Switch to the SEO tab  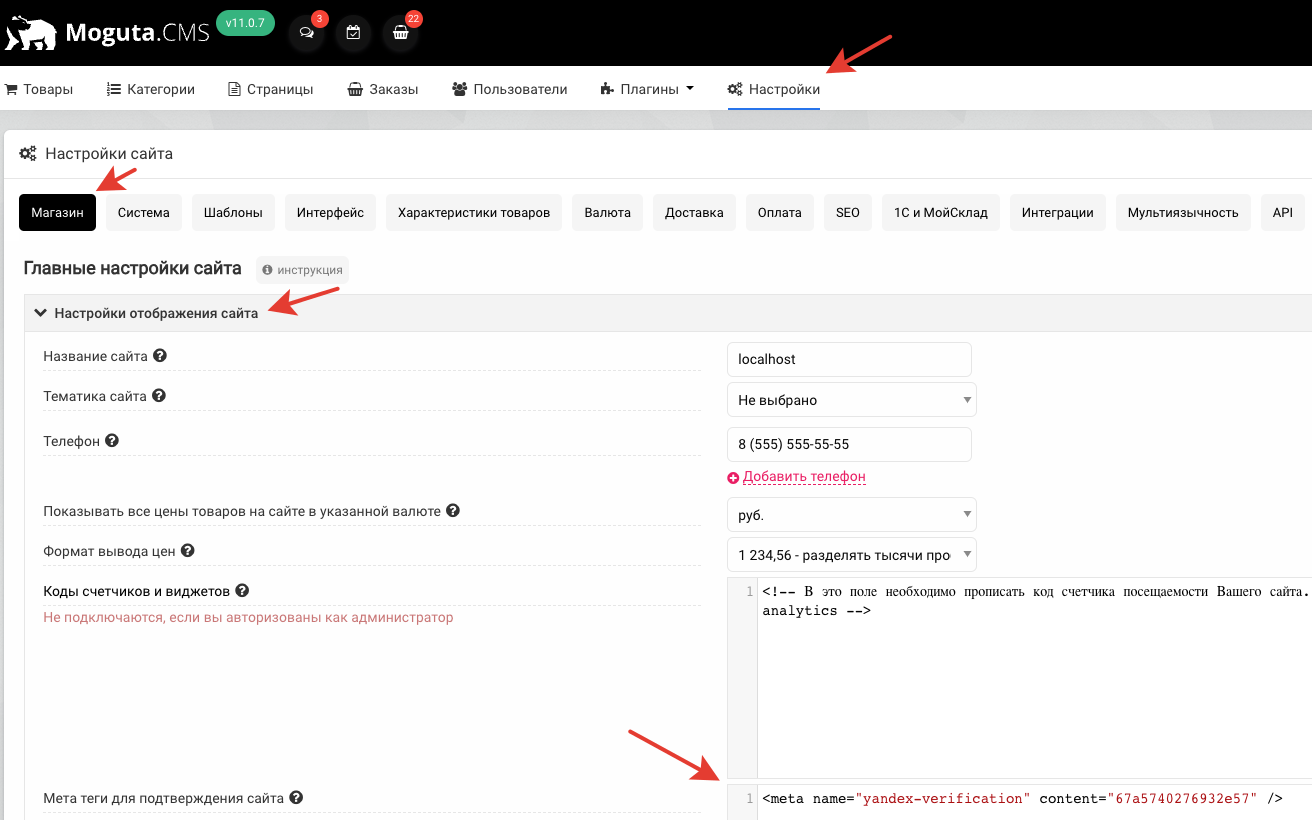pyautogui.click(x=848, y=212)
